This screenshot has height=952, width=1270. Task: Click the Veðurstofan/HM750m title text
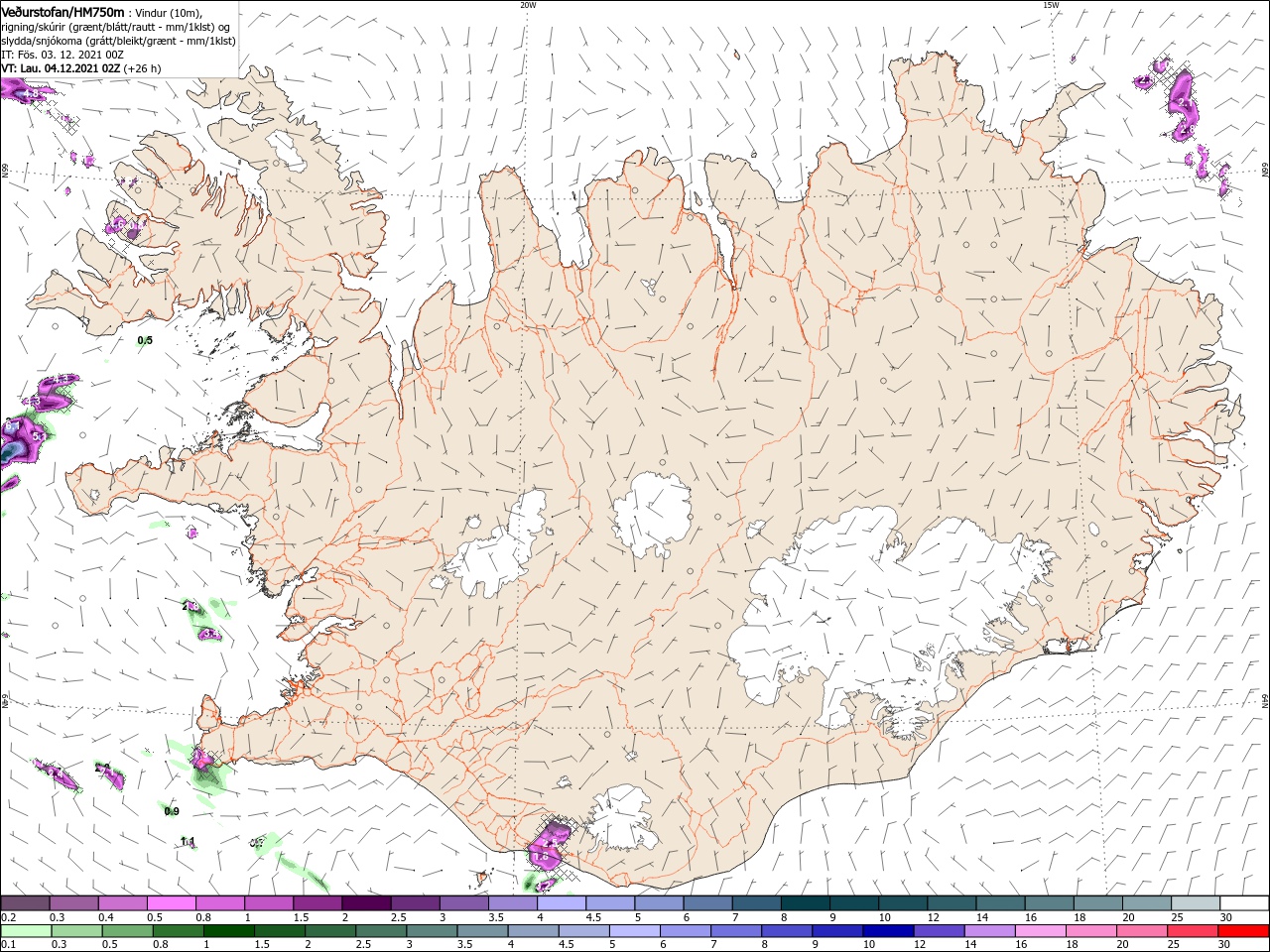click(x=63, y=11)
